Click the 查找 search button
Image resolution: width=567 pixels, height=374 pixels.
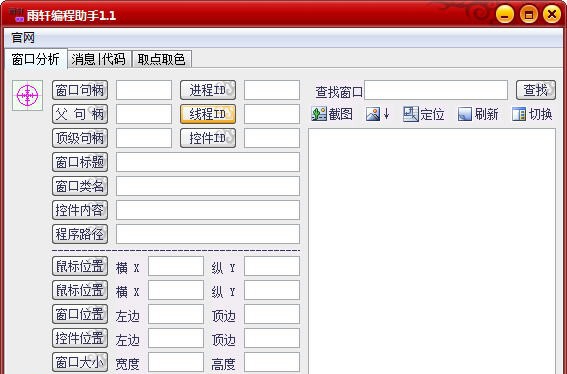point(536,90)
